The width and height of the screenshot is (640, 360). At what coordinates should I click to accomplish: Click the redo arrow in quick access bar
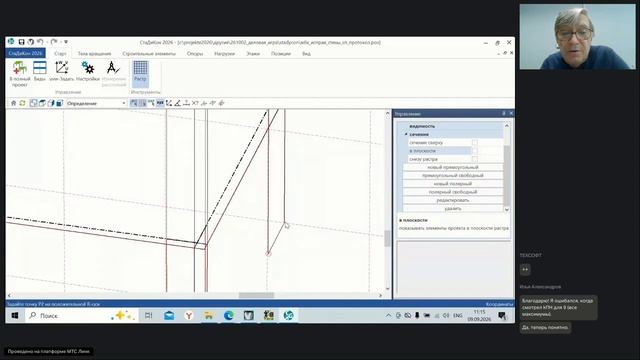click(53, 42)
